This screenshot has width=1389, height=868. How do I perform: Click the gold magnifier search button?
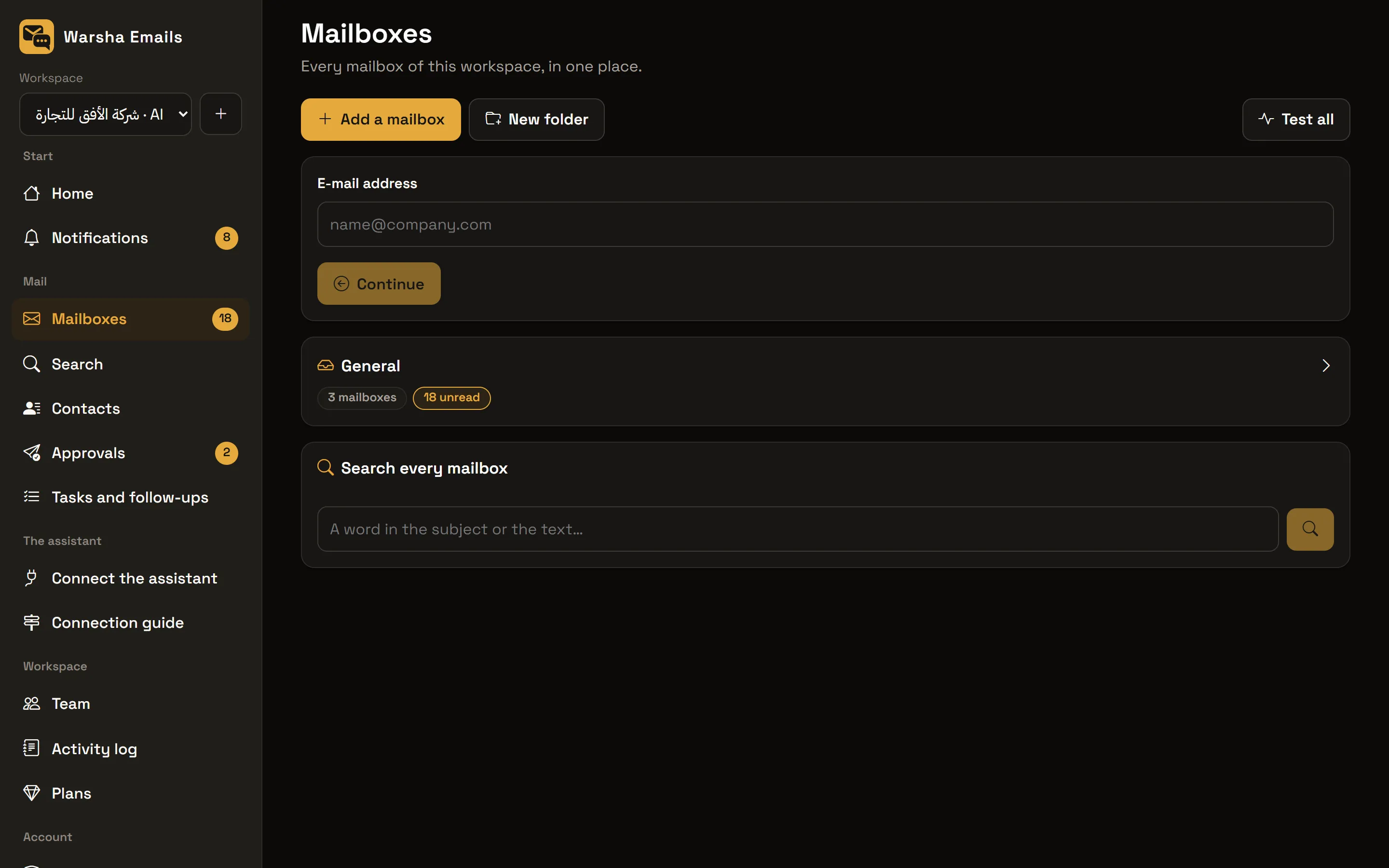click(x=1310, y=529)
